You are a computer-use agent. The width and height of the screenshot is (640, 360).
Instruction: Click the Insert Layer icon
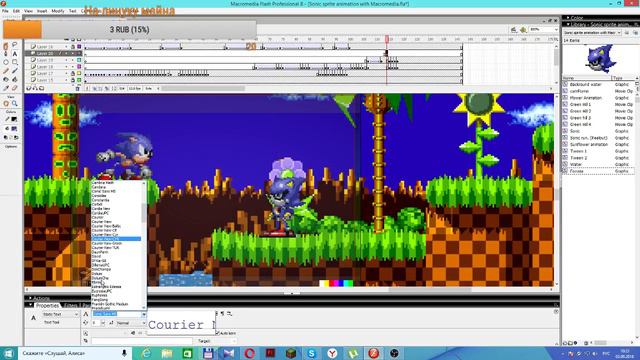[x=29, y=88]
